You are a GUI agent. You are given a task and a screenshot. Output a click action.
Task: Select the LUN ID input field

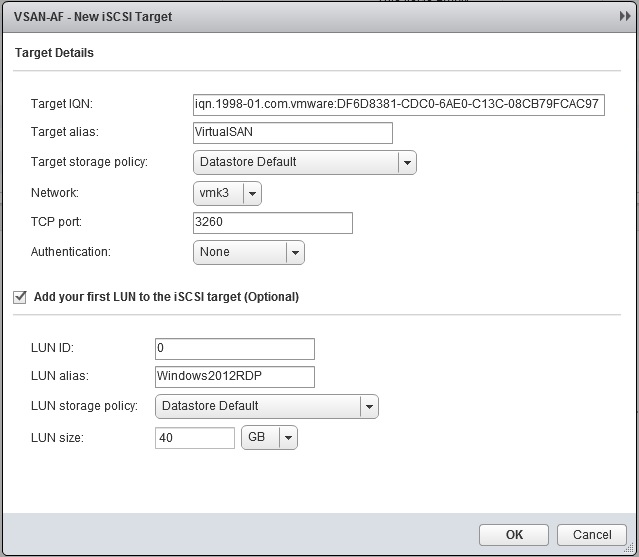click(235, 348)
